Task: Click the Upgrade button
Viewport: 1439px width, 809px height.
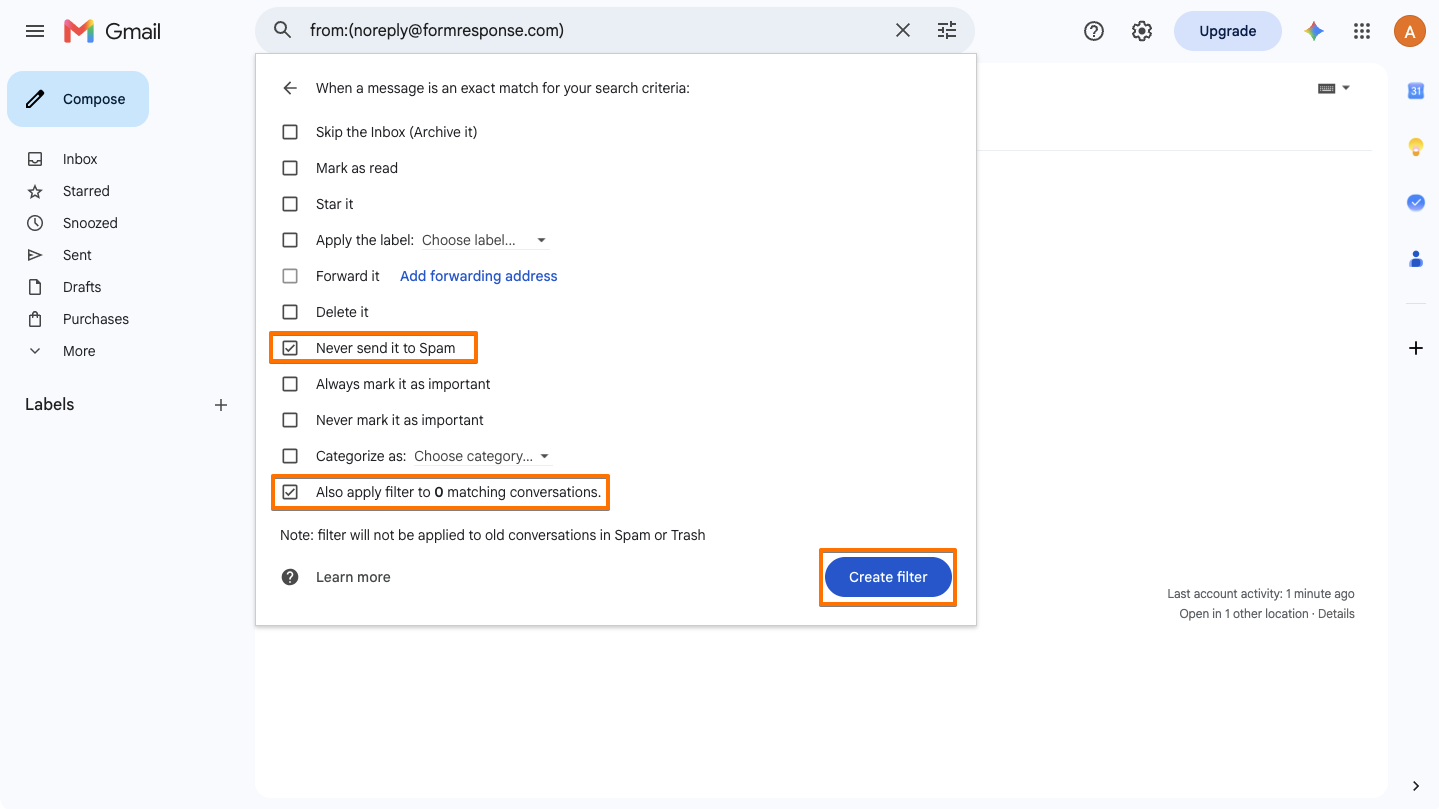Action: click(x=1228, y=31)
